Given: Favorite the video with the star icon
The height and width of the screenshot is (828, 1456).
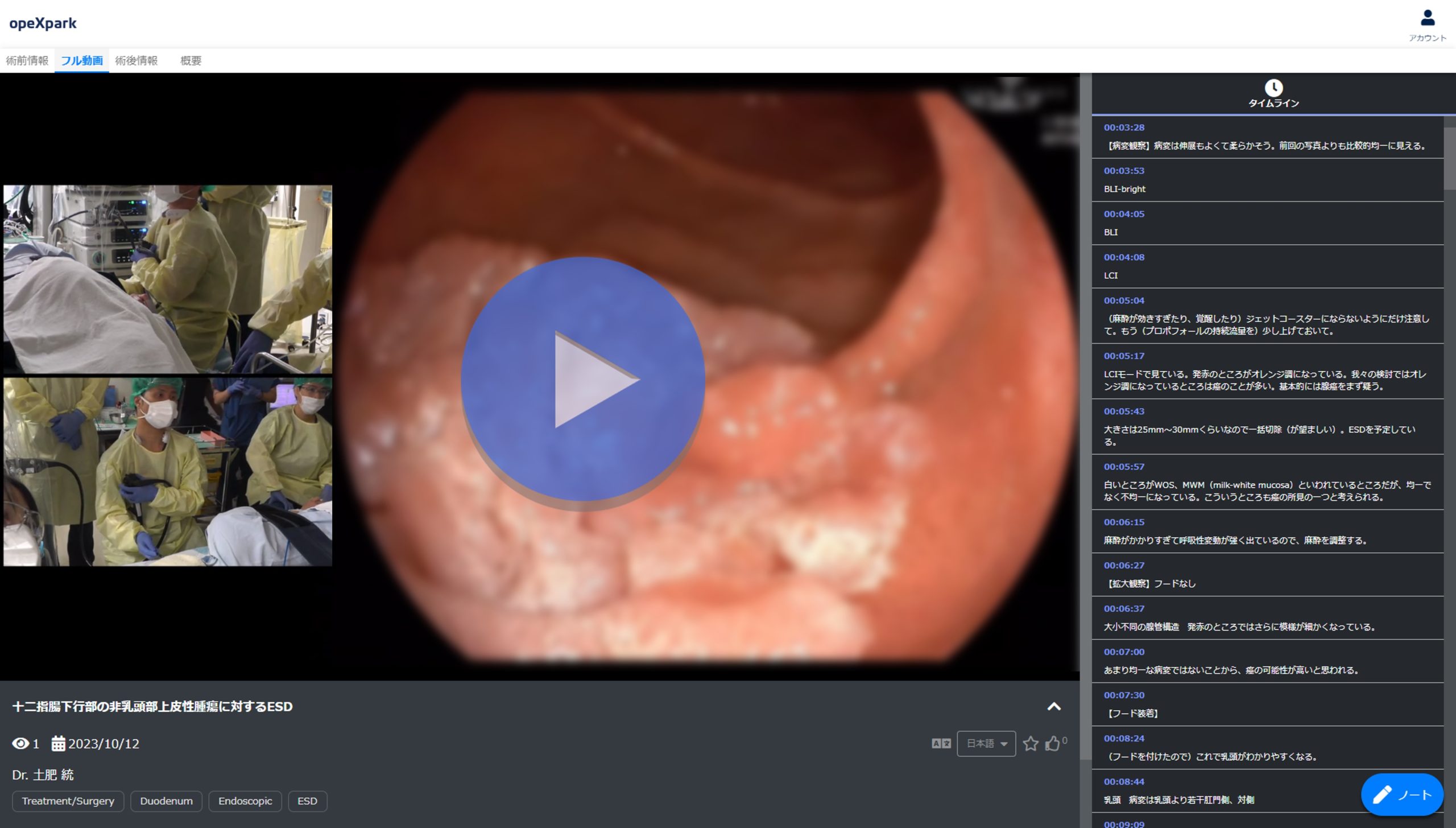Looking at the screenshot, I should 1030,743.
